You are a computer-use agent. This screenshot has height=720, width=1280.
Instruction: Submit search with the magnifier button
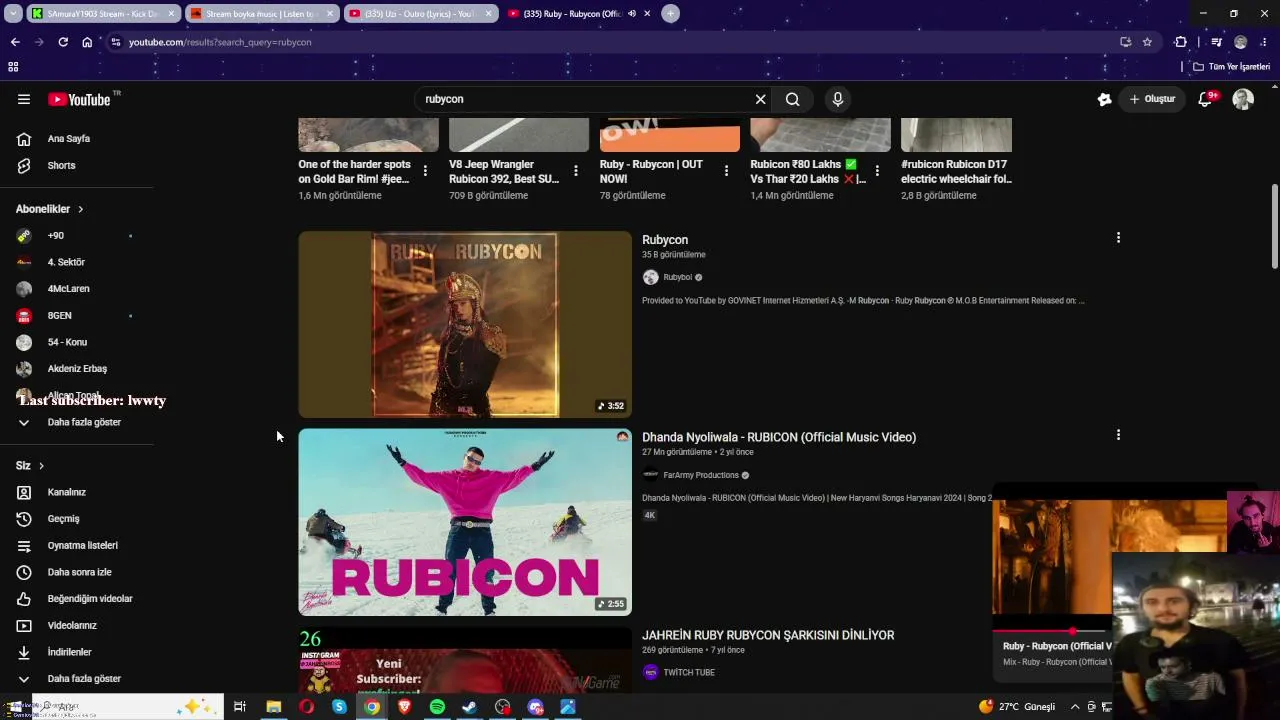click(x=792, y=99)
